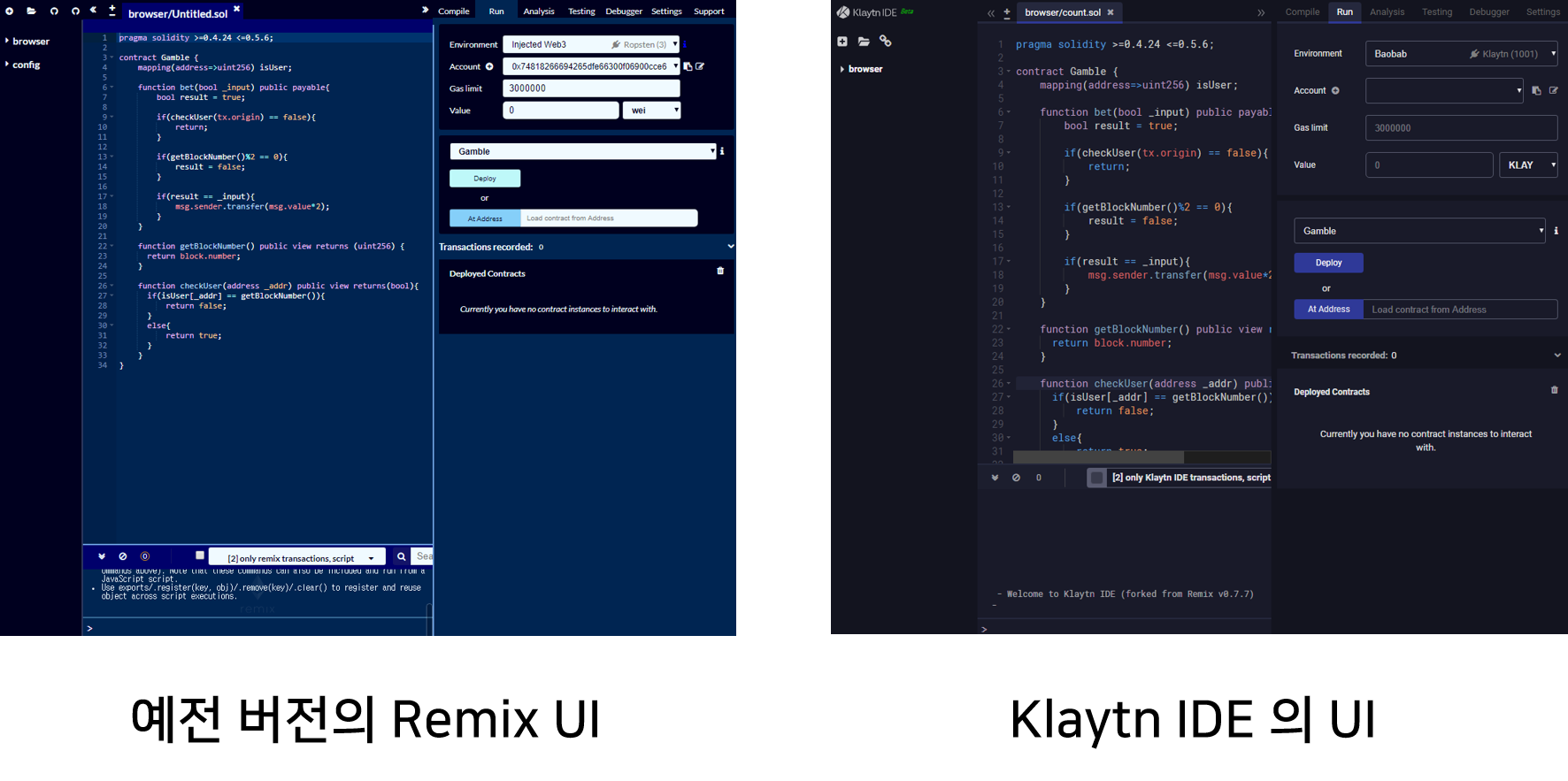Open Klaytn IDE Gamble contract dropdown
1568x781 pixels.
1419,231
